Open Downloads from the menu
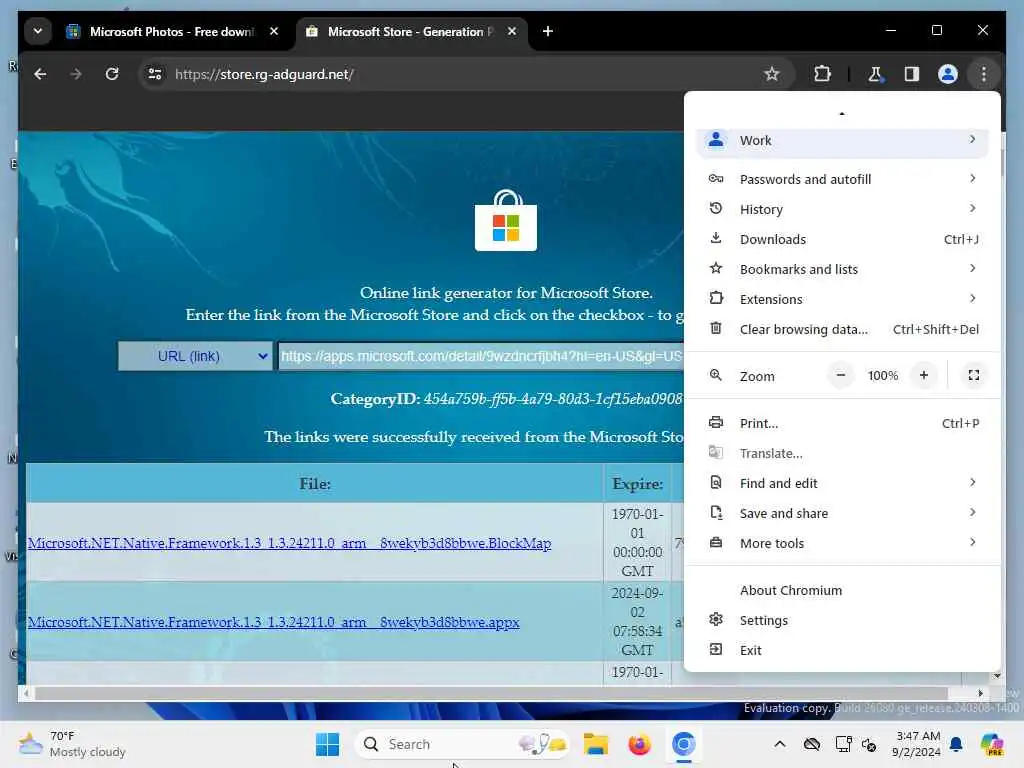1024x768 pixels. (842, 239)
